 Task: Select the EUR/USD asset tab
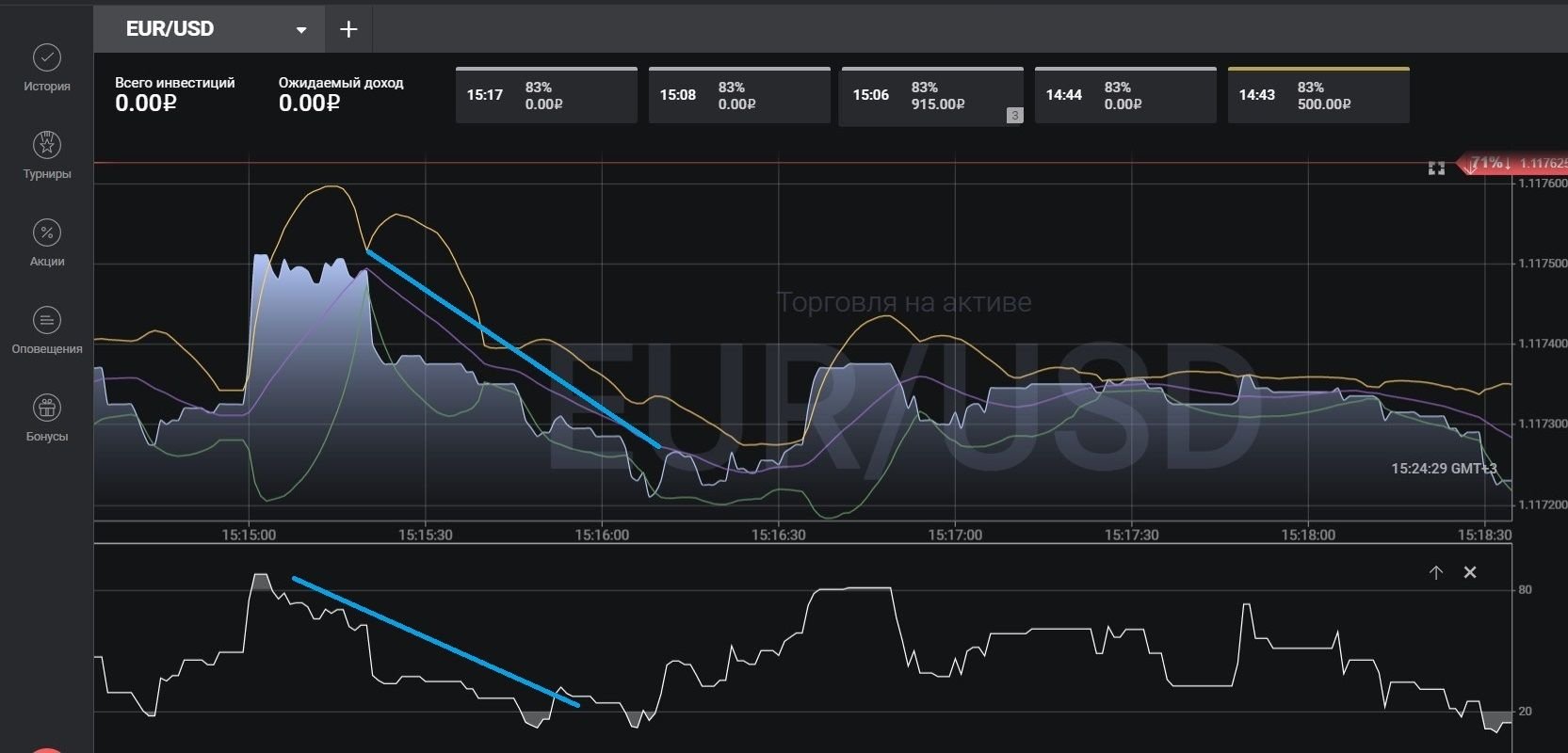pyautogui.click(x=209, y=29)
